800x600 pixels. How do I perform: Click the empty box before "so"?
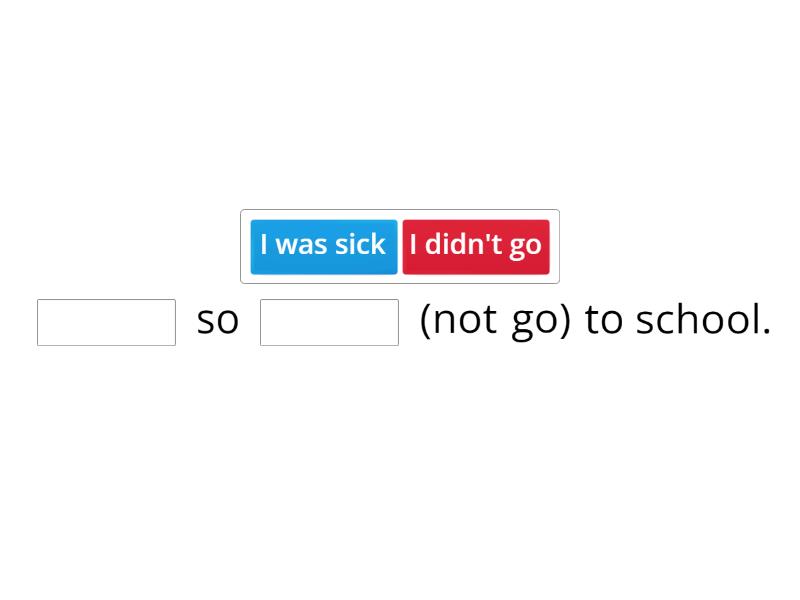pyautogui.click(x=106, y=322)
